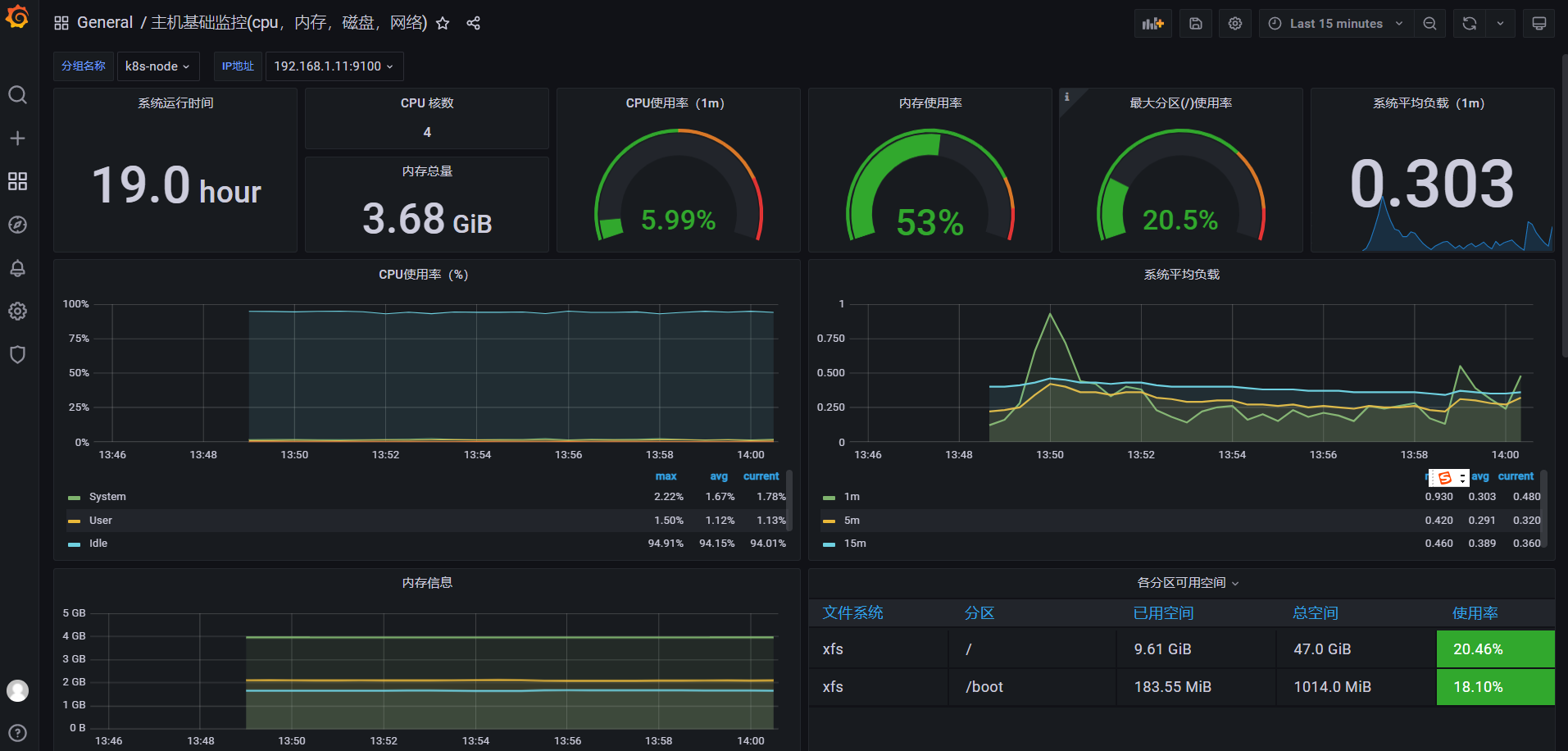Toggle 15m series in load legend
The height and width of the screenshot is (751, 1568).
pyautogui.click(x=855, y=544)
